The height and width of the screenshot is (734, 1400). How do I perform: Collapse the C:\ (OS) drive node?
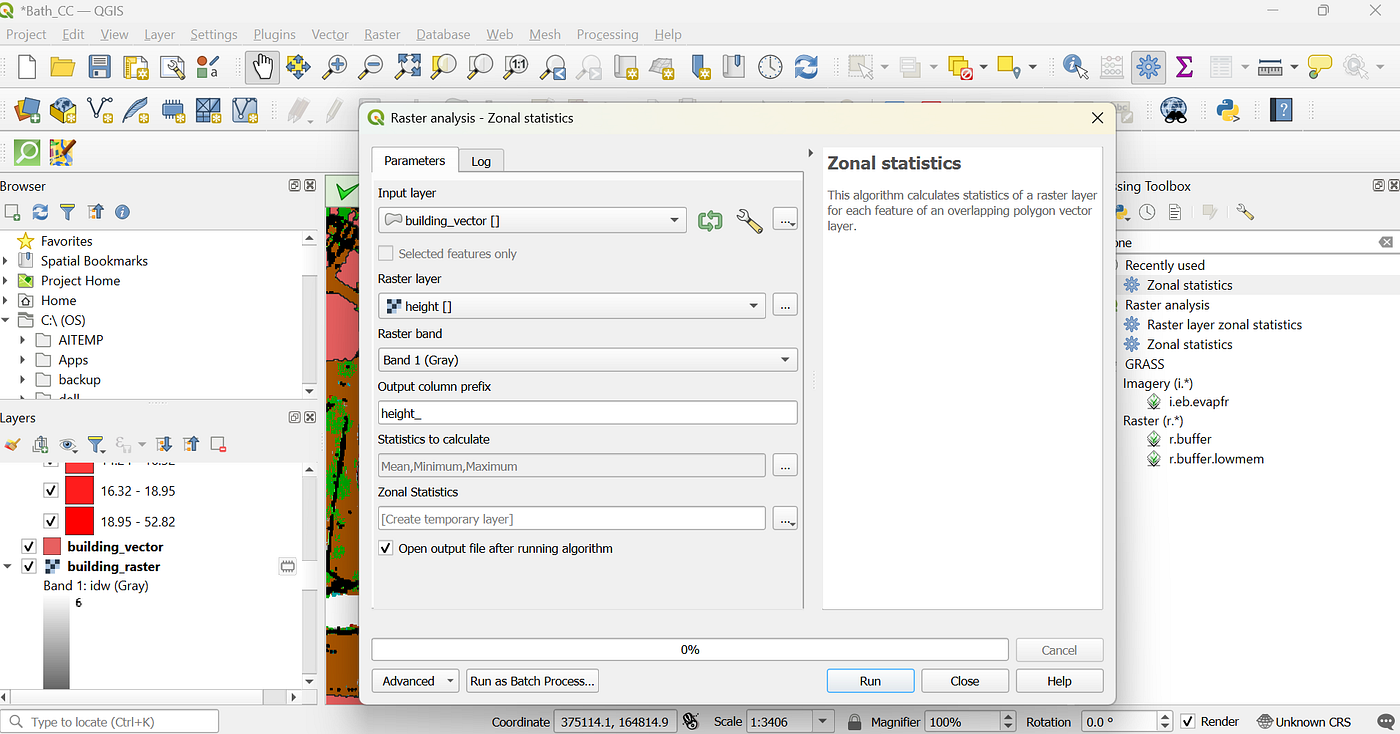[x=7, y=320]
